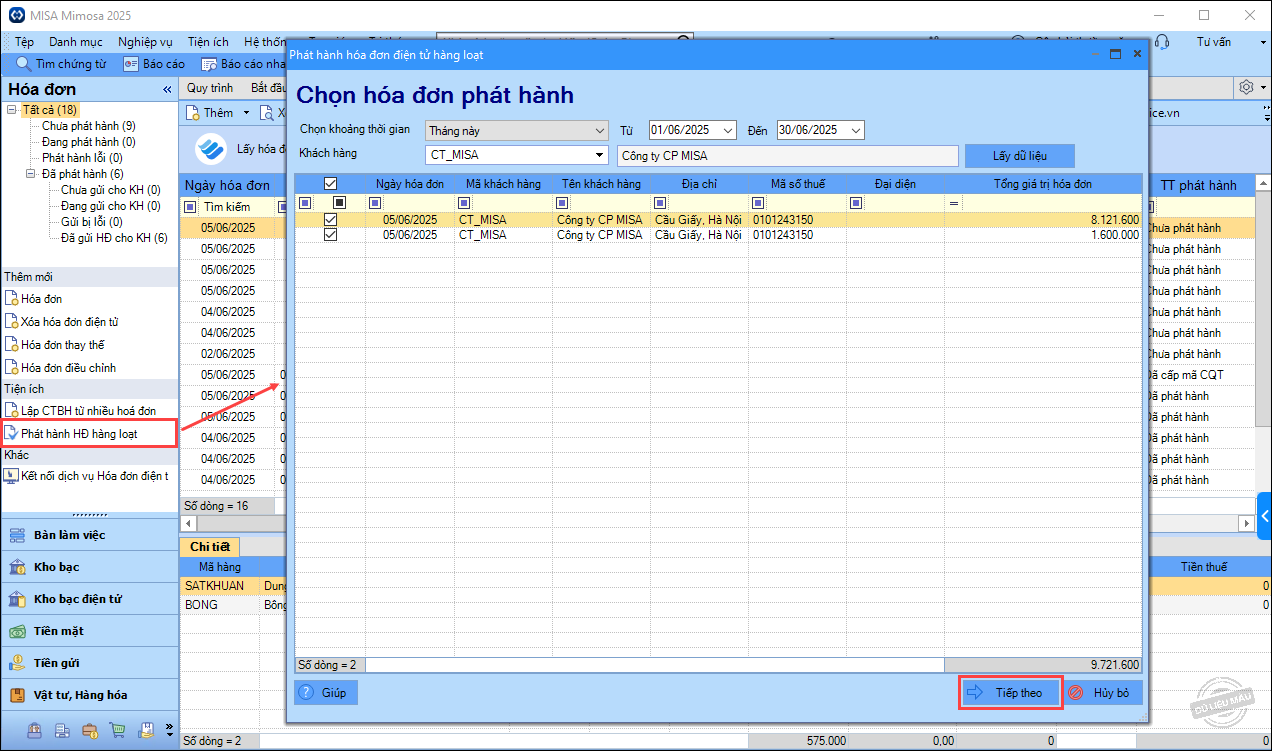Screen dimensions: 1272x751
Task: Click the MISA Mimosa logo in title bar
Action: [x=16, y=16]
